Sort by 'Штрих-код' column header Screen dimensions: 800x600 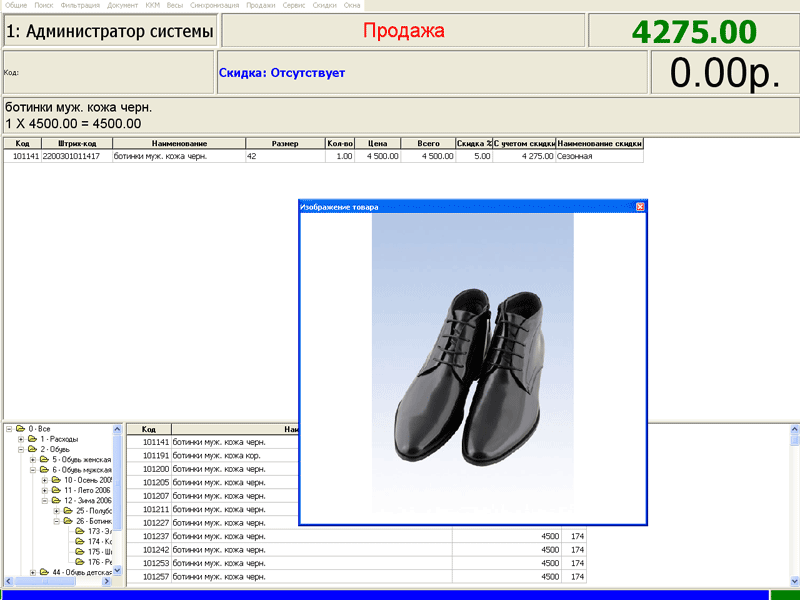click(x=76, y=144)
